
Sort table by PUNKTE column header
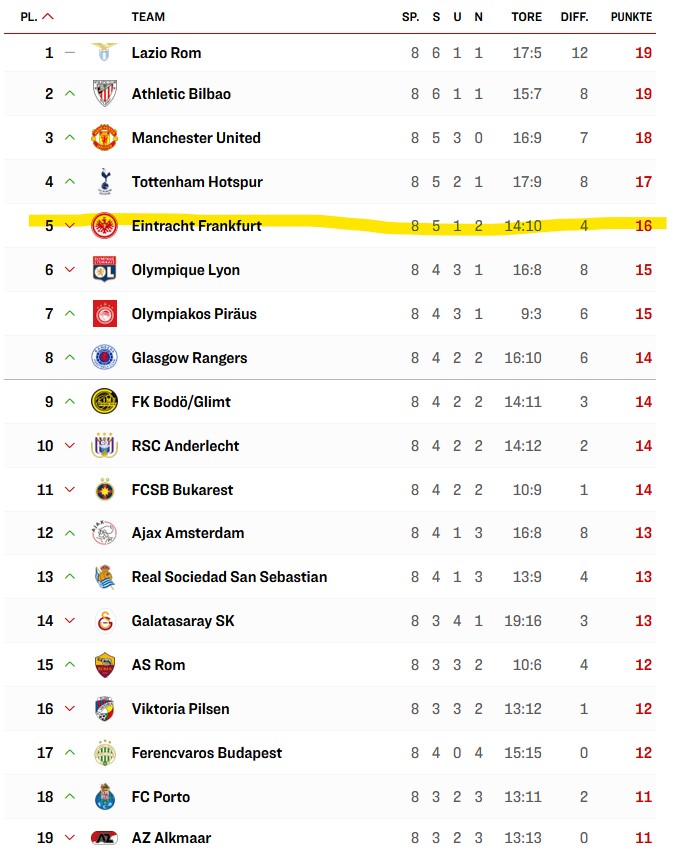tap(630, 17)
